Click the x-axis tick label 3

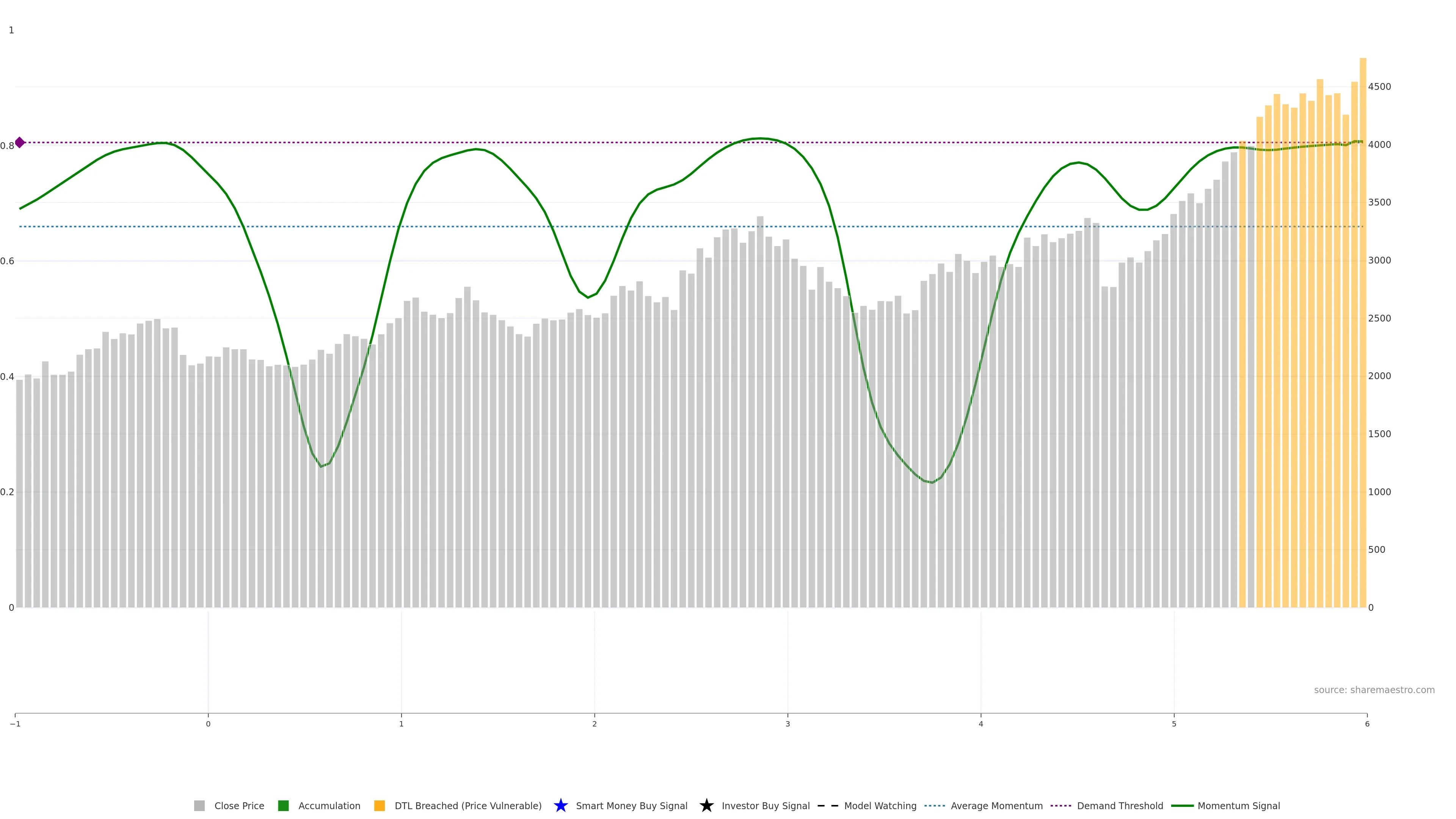click(788, 724)
